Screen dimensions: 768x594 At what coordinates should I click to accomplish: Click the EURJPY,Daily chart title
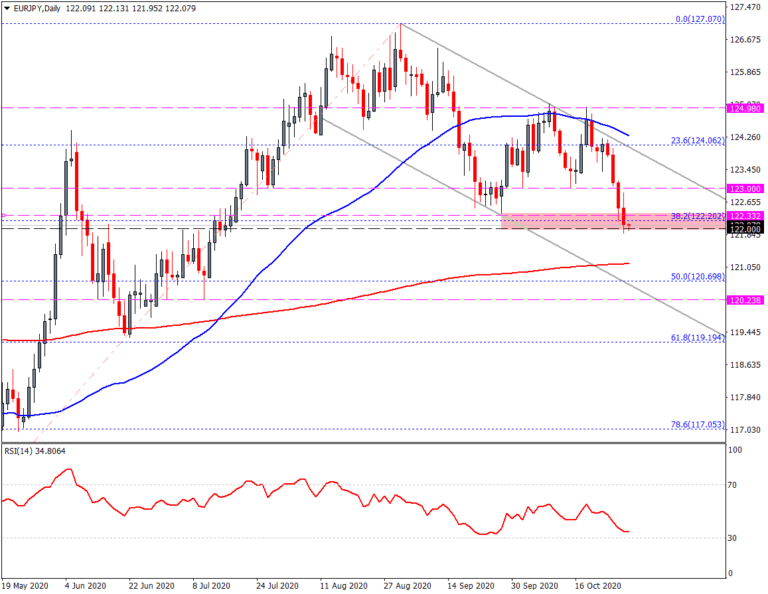click(37, 8)
